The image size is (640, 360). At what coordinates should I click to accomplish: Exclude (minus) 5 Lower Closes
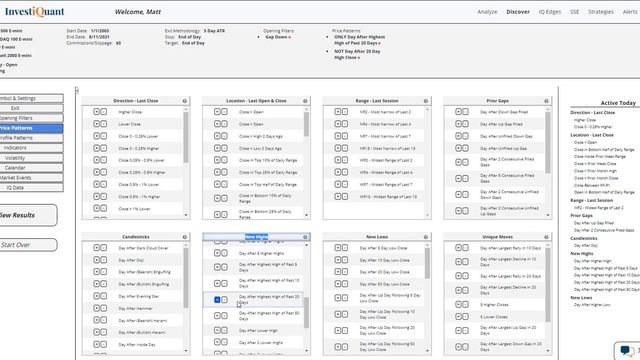[465, 316]
